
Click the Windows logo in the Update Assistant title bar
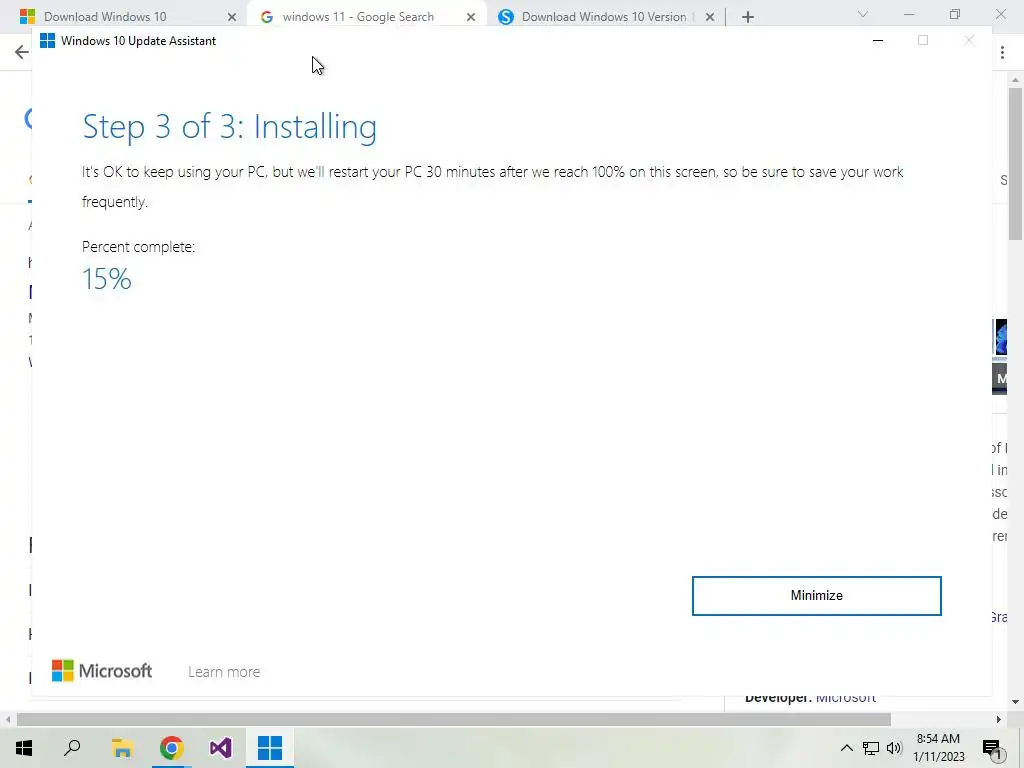point(48,40)
